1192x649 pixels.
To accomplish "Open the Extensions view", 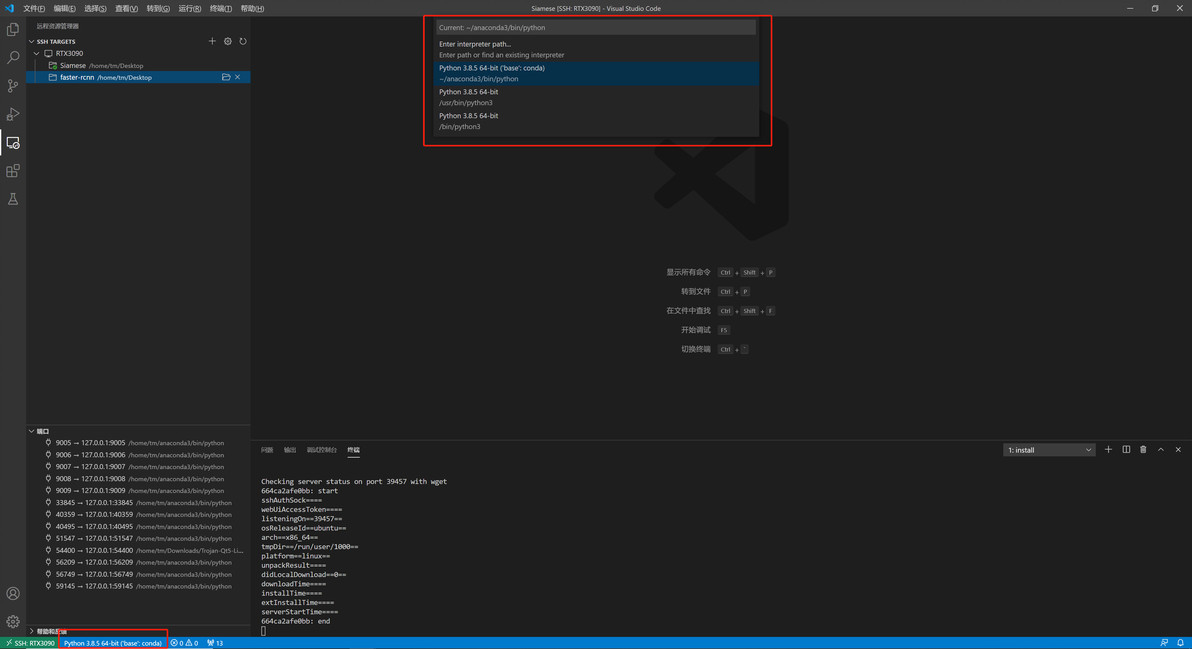I will click(13, 171).
